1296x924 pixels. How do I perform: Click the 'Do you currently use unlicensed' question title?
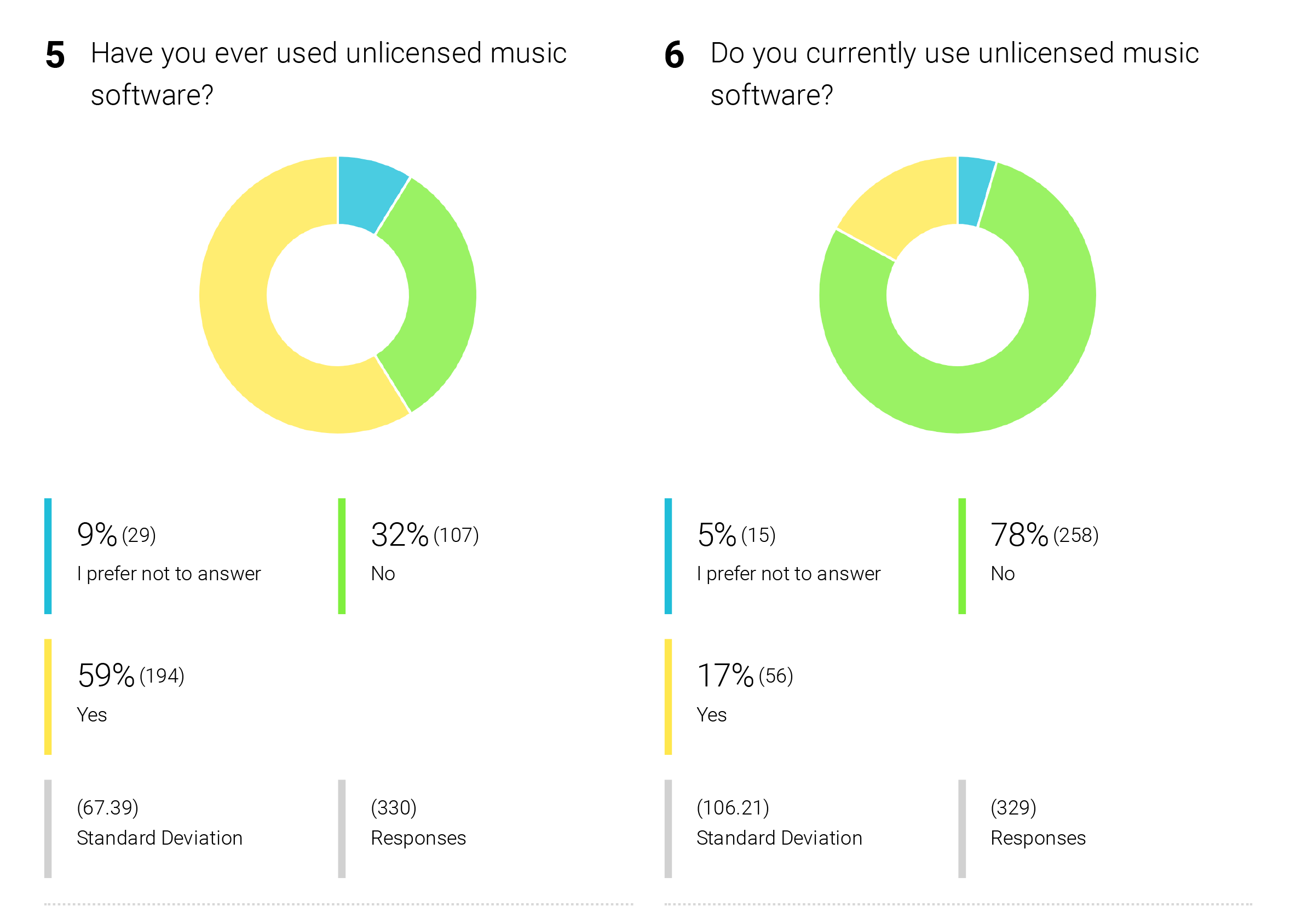[x=954, y=73]
